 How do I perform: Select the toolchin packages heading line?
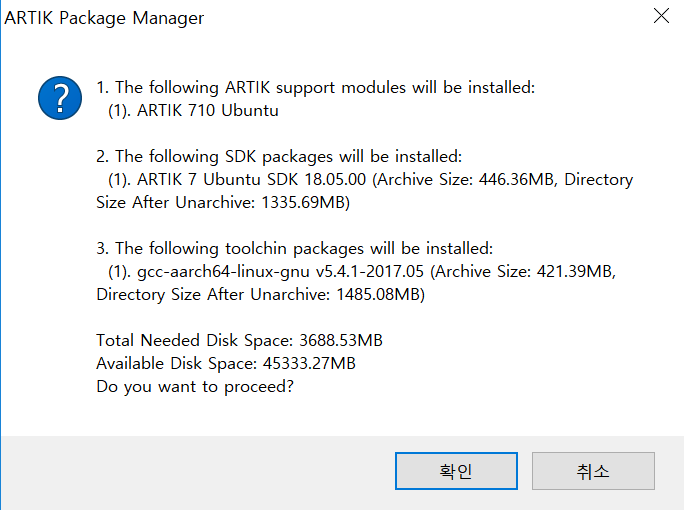point(294,248)
